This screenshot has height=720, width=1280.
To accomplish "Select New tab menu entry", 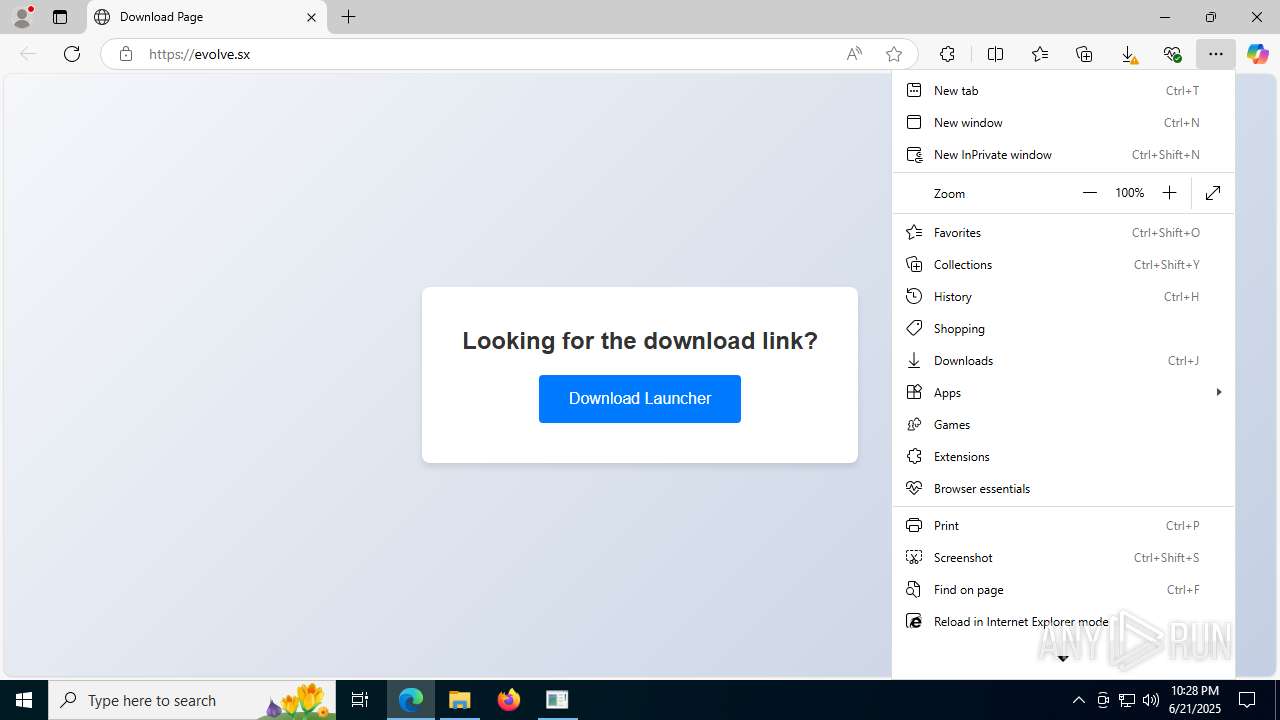I will coord(1063,90).
